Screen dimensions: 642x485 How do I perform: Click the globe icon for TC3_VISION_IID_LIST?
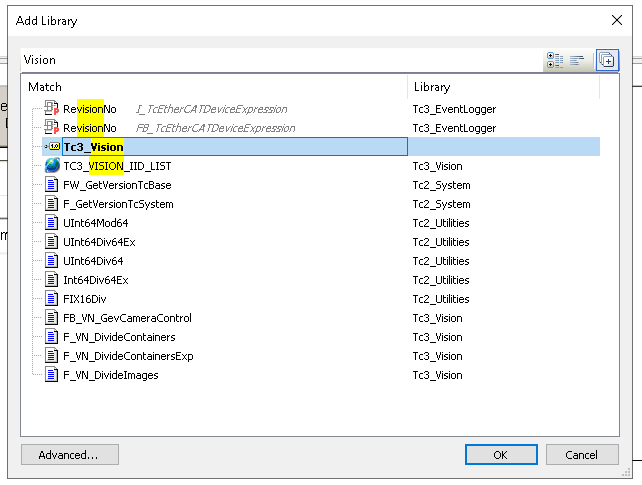pos(52,166)
